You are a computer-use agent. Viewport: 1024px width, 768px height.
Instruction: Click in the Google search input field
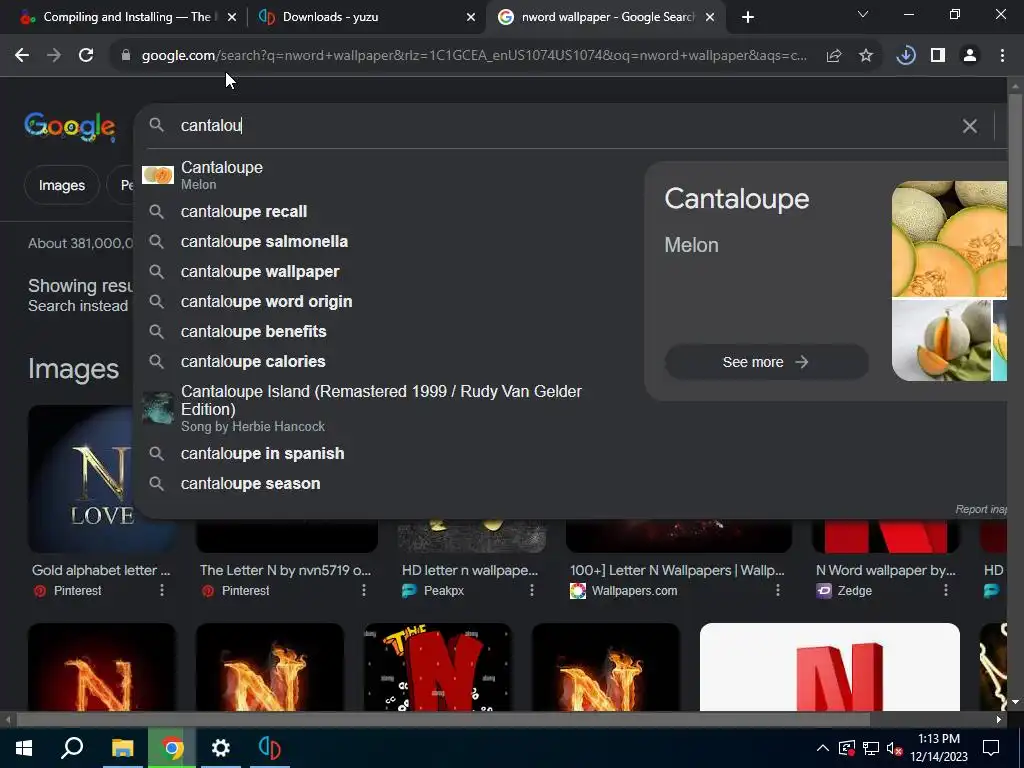click(562, 125)
